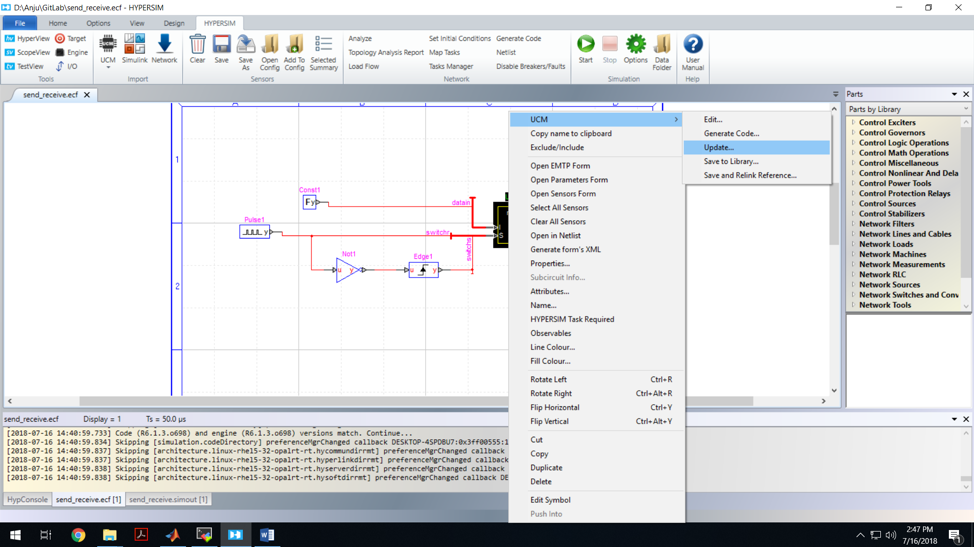The image size is (974, 547).
Task: Open the document tab list dropdown
Action: coord(835,94)
